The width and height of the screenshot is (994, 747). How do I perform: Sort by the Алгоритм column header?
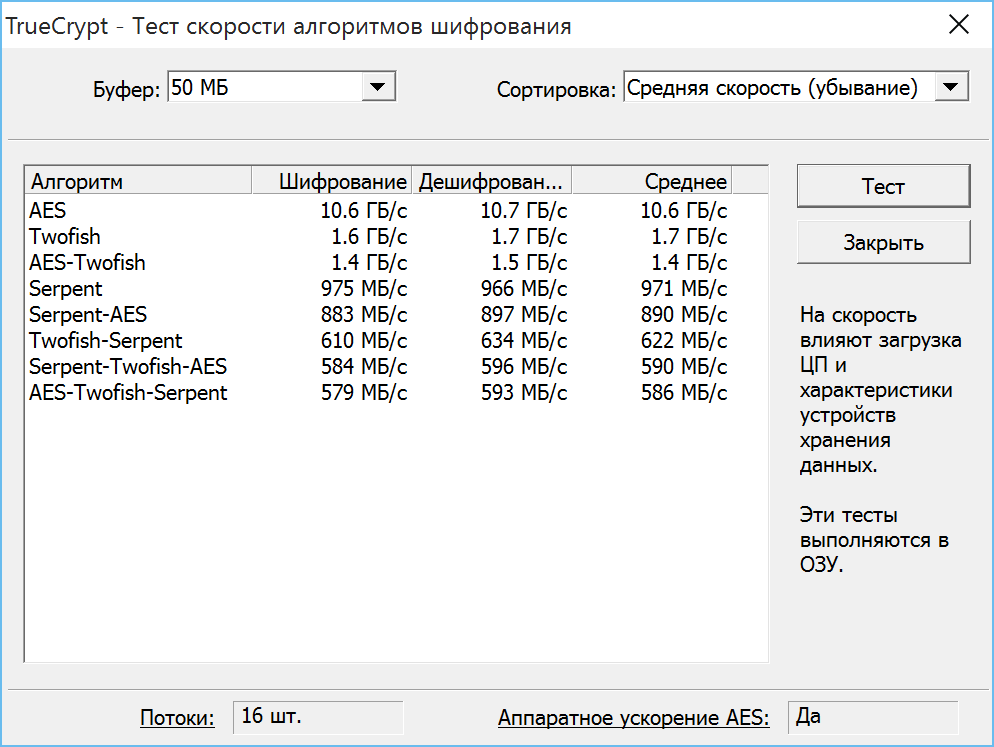point(137,181)
